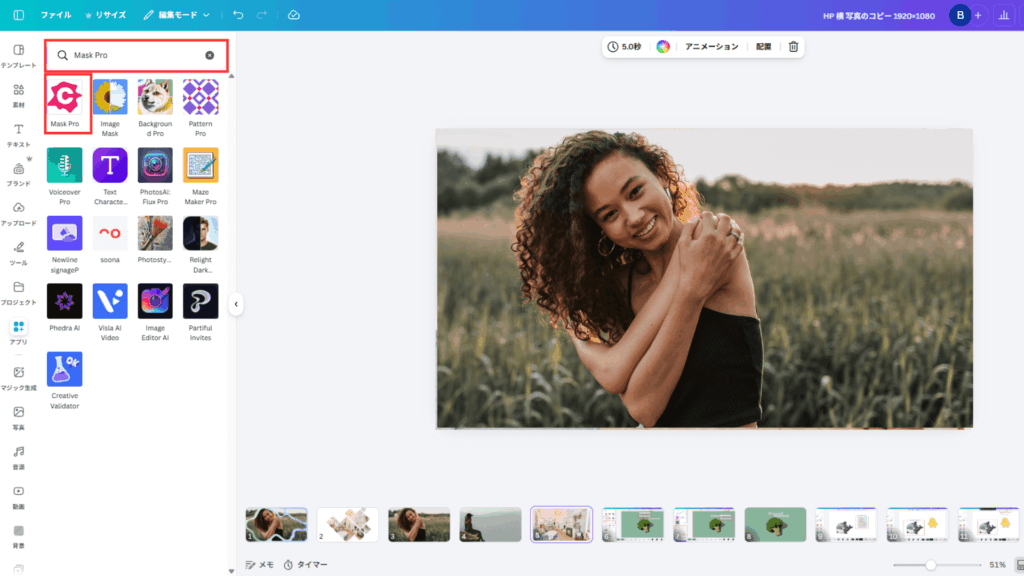The width and height of the screenshot is (1024, 576).
Task: Open the page background color picker
Action: coord(663,47)
